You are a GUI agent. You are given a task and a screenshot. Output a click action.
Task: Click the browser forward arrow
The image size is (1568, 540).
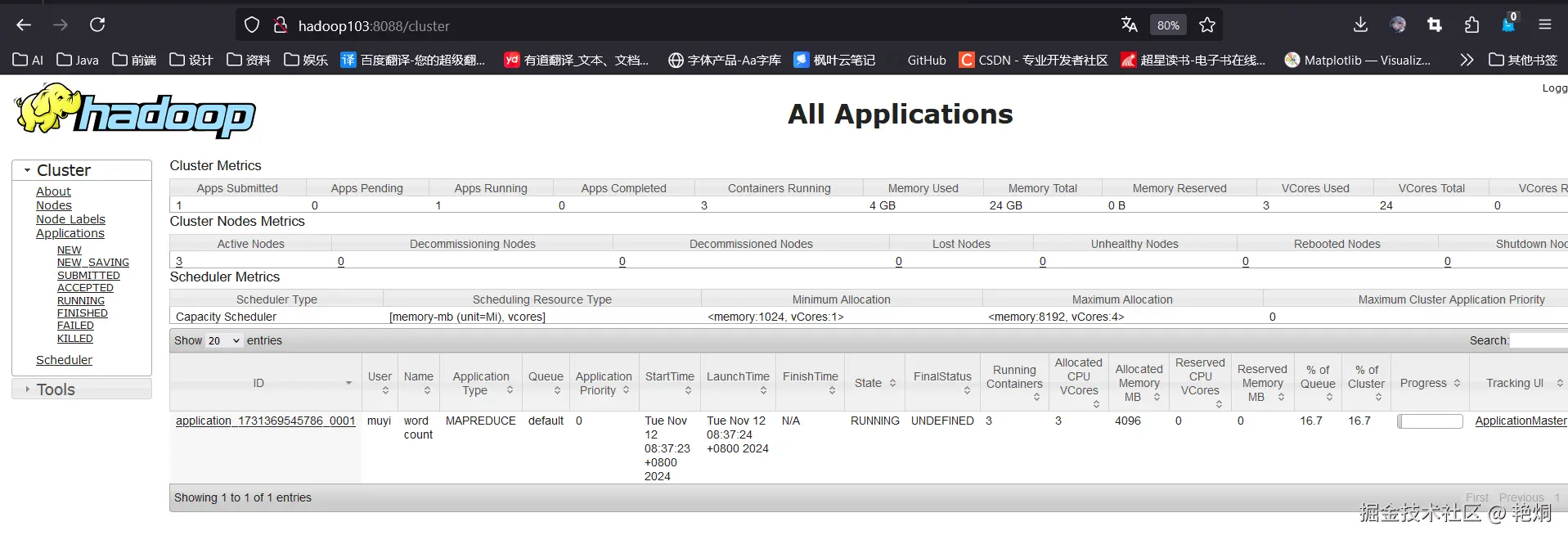61,25
